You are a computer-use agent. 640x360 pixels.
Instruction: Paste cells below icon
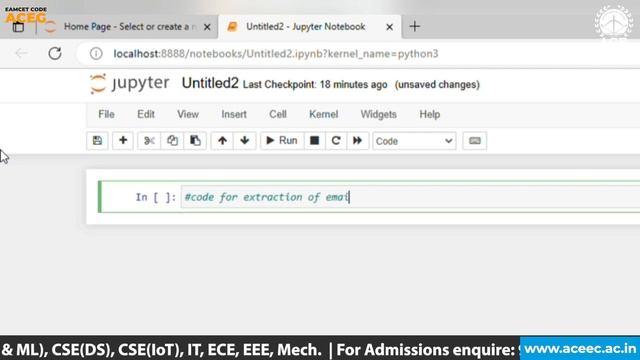(195, 141)
